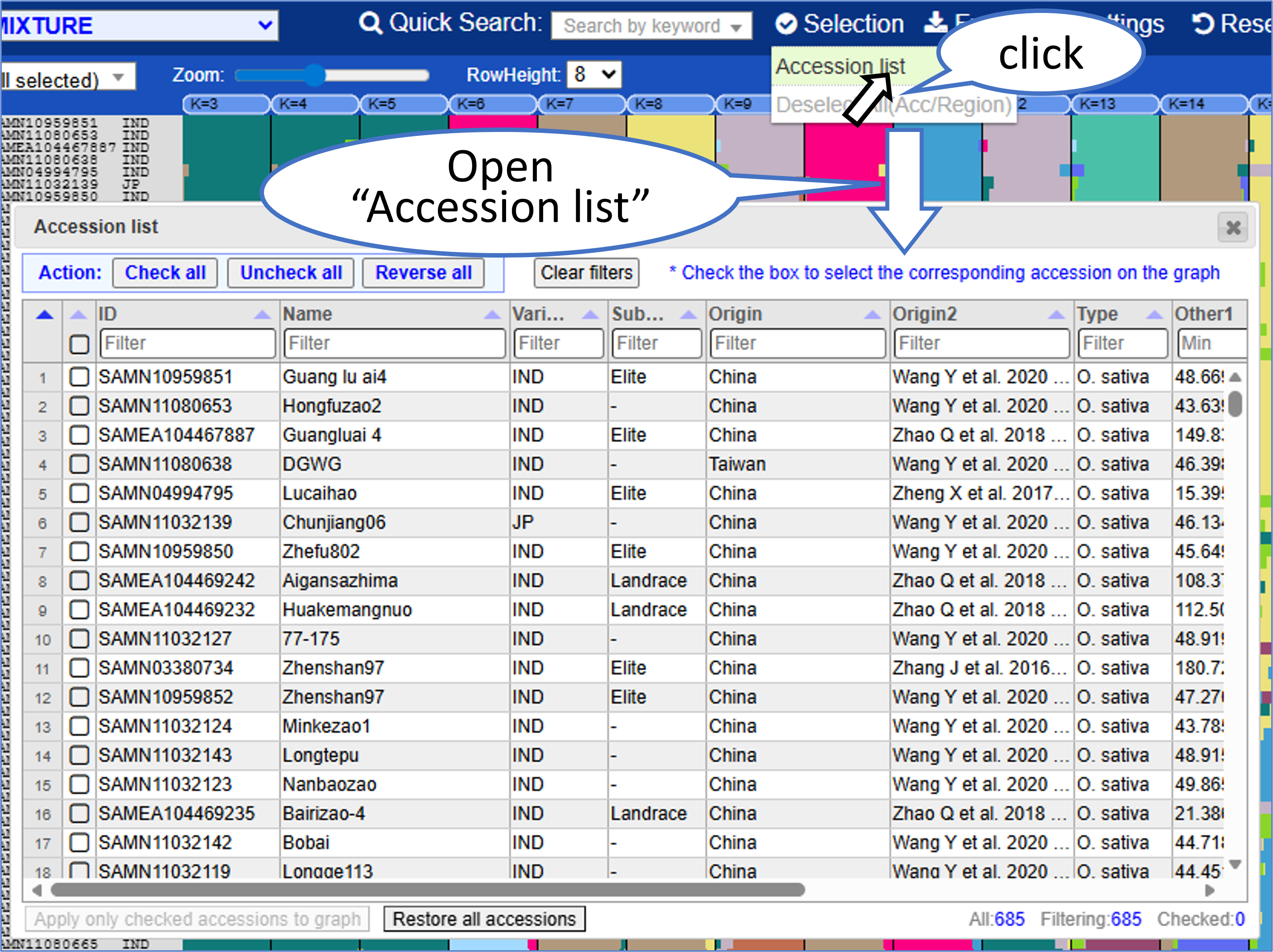1273x952 pixels.
Task: Open the RowHeight dropdown
Action: tap(594, 74)
